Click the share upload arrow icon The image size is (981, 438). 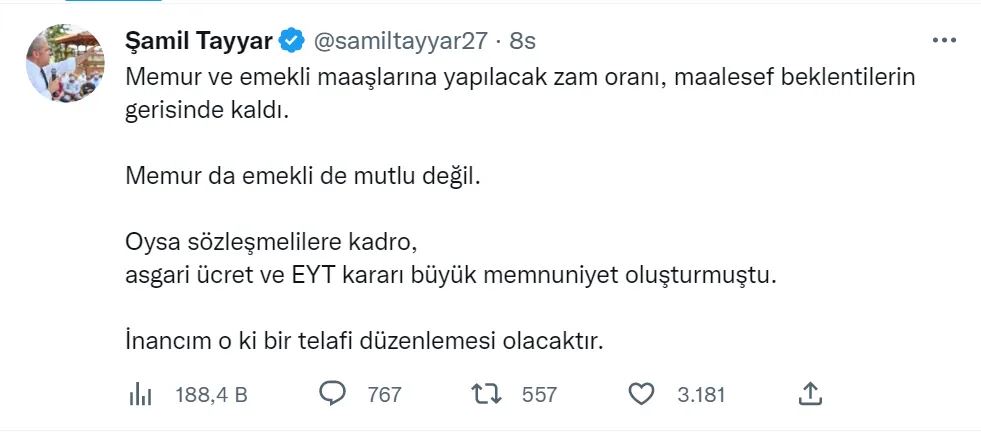coord(809,394)
